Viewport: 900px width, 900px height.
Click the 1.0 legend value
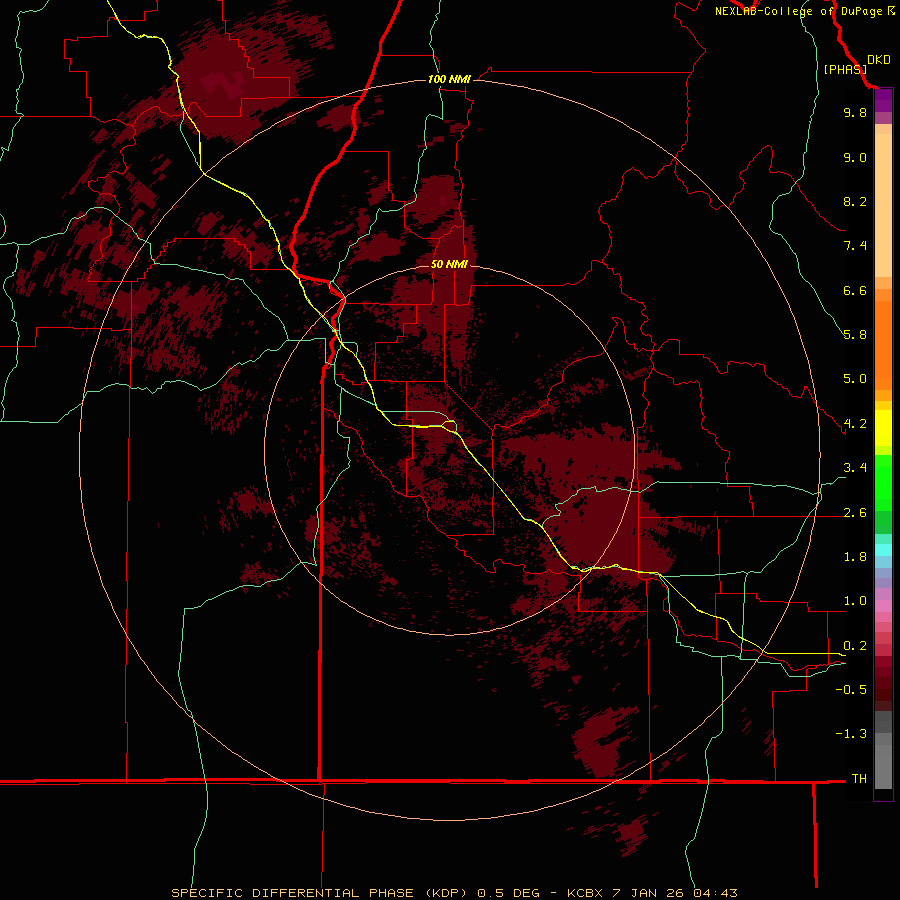pos(855,601)
